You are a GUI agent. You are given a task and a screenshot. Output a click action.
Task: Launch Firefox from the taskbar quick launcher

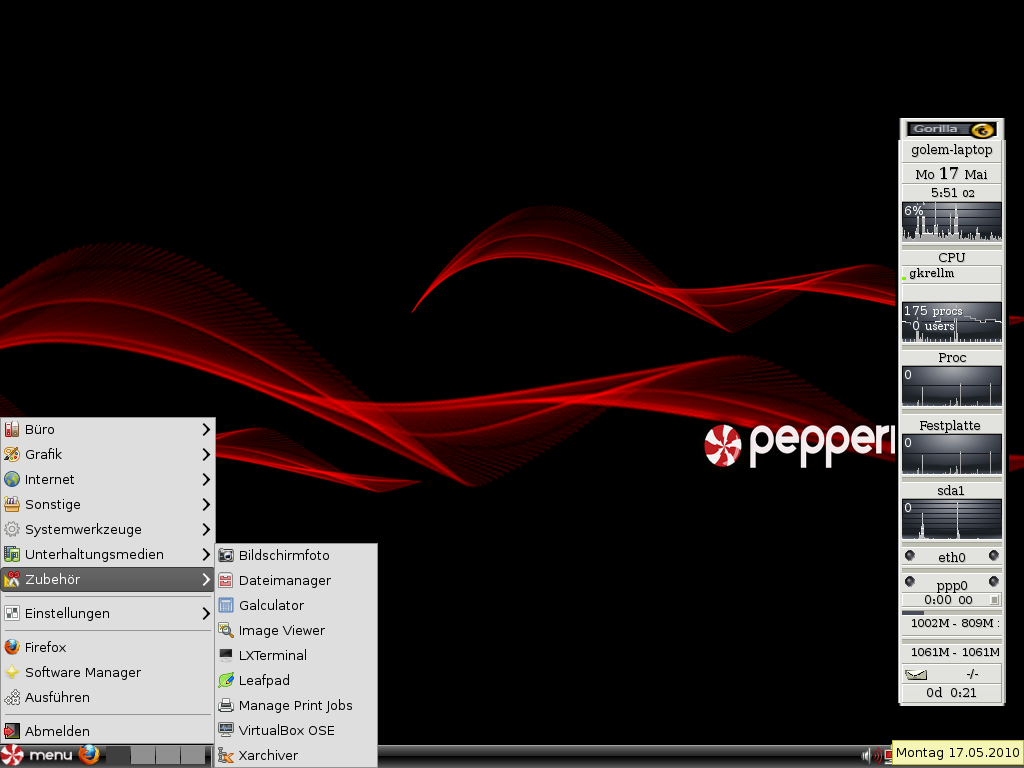click(x=89, y=755)
